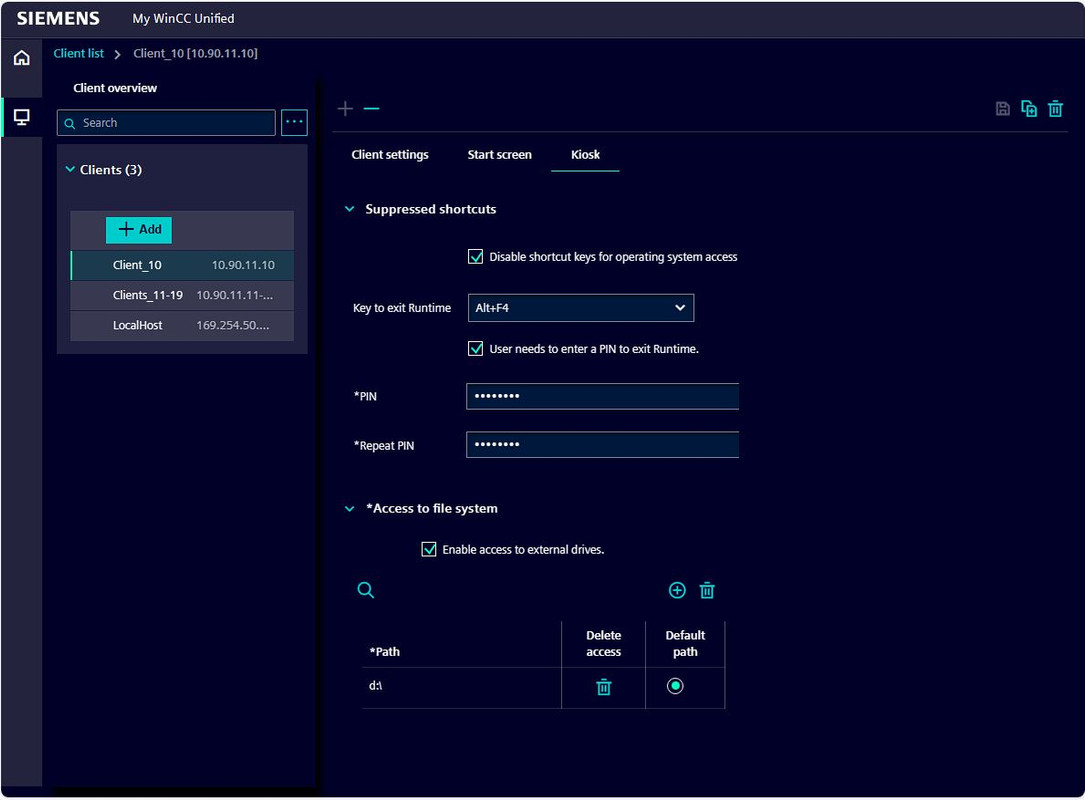Focus the client Search input field

(166, 122)
